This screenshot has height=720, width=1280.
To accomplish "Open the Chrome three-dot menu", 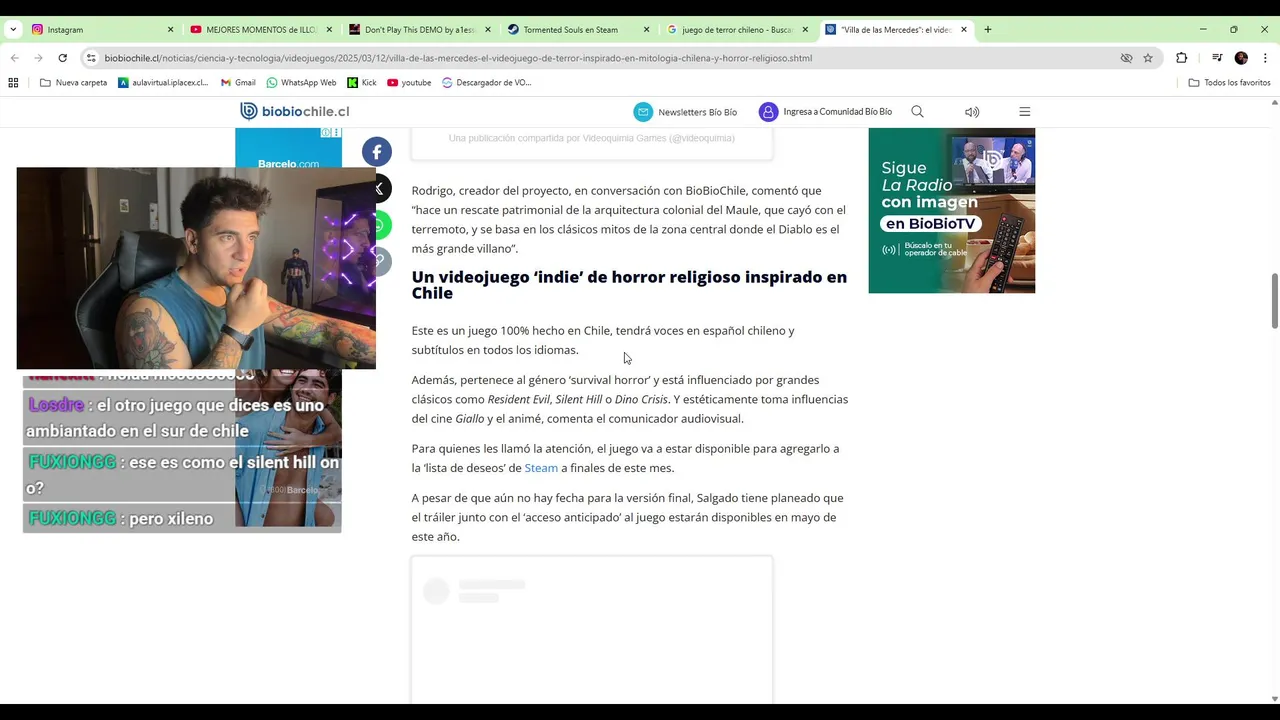I will tap(1265, 58).
